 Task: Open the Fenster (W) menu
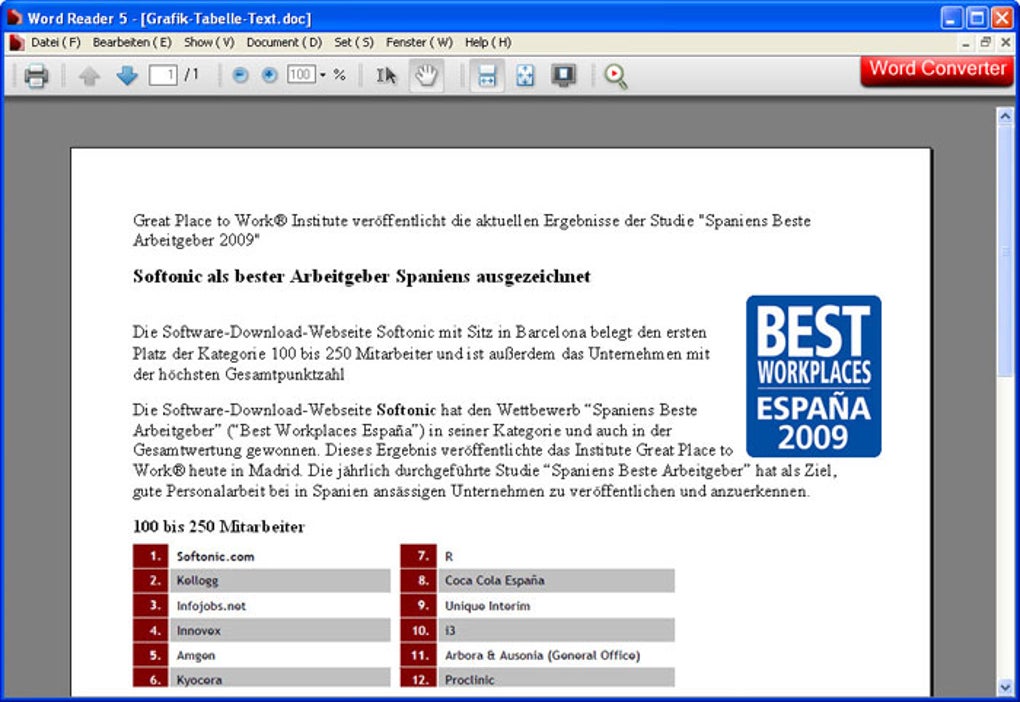click(x=419, y=42)
